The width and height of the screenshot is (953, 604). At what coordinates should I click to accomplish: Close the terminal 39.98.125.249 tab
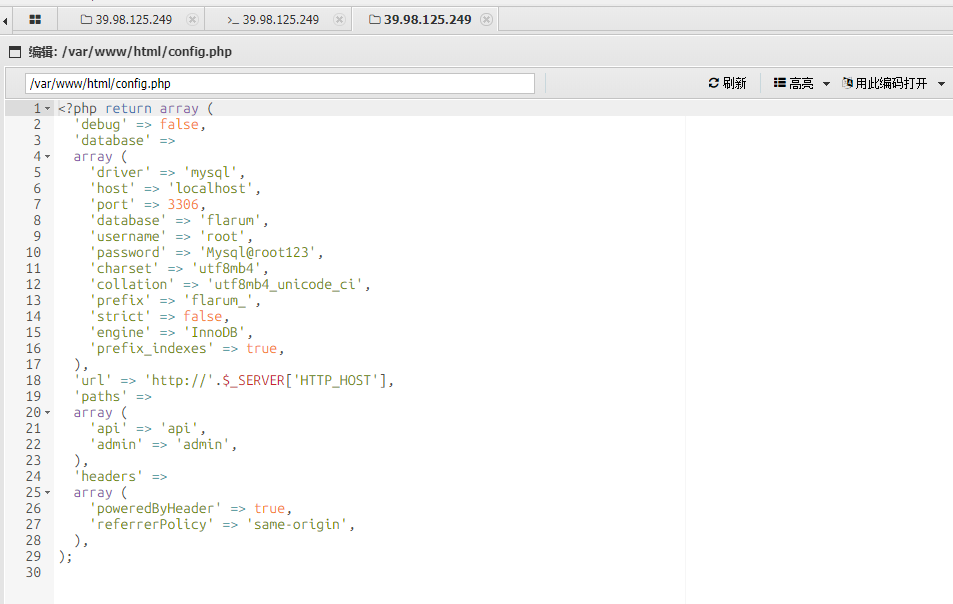click(339, 19)
